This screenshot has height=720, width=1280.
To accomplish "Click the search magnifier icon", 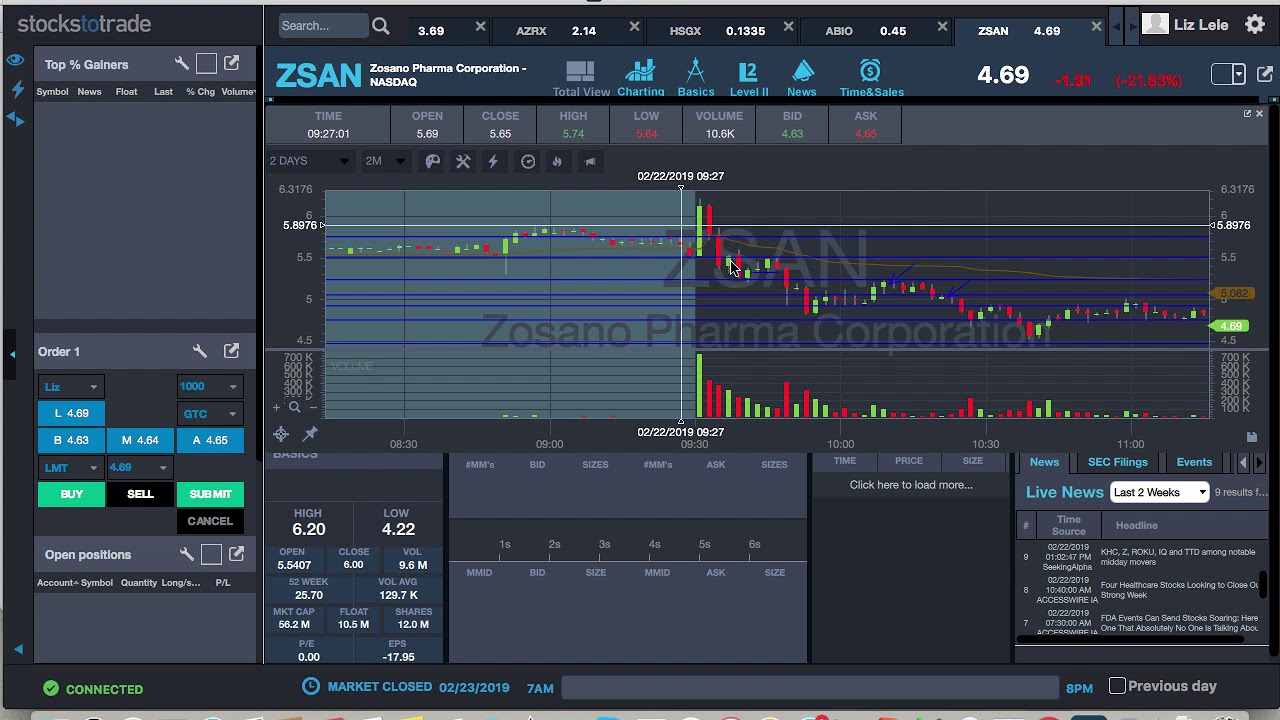I will [381, 26].
